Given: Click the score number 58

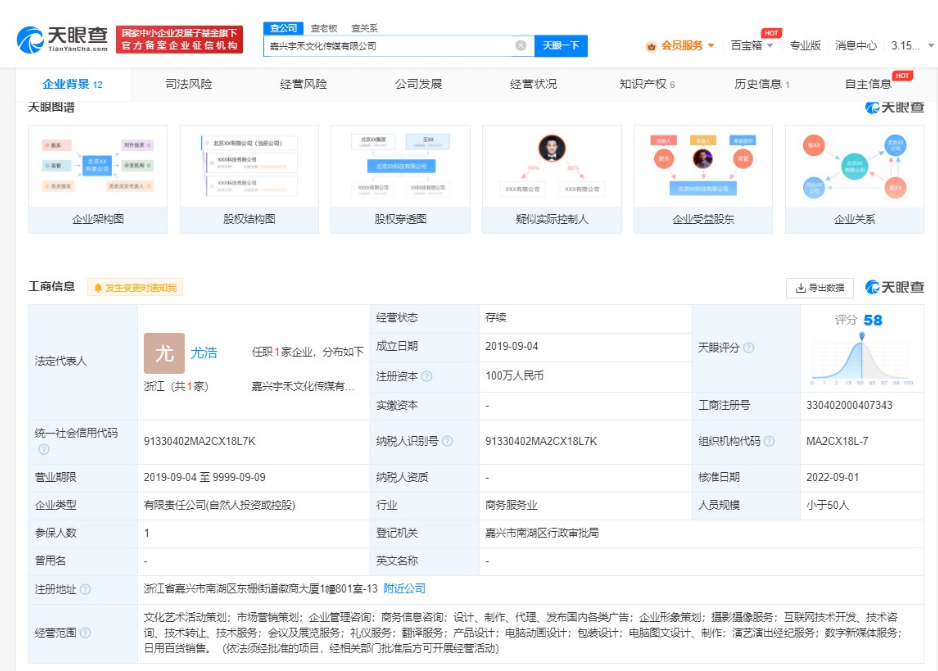Looking at the screenshot, I should 873,321.
